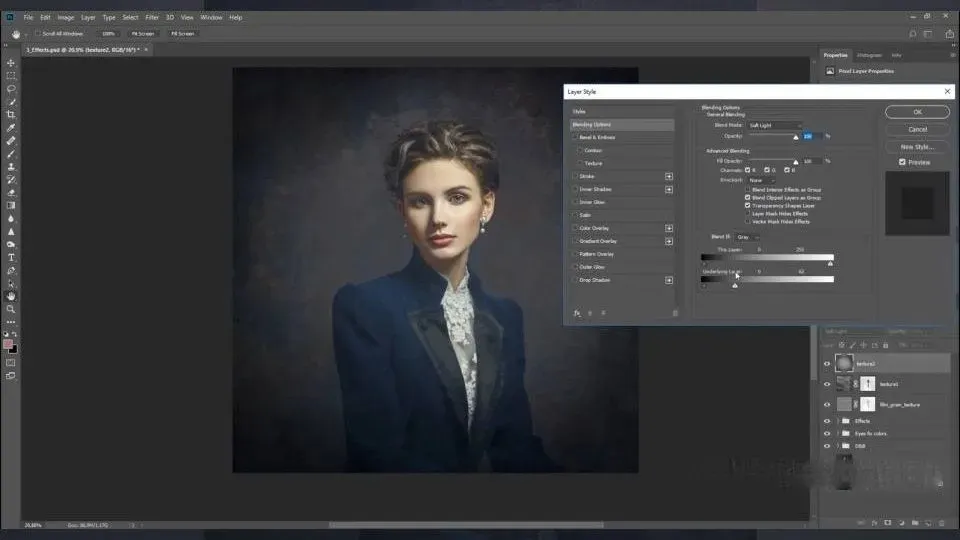960x540 pixels.
Task: Click OK in the Layer Style dialog
Action: [x=917, y=112]
